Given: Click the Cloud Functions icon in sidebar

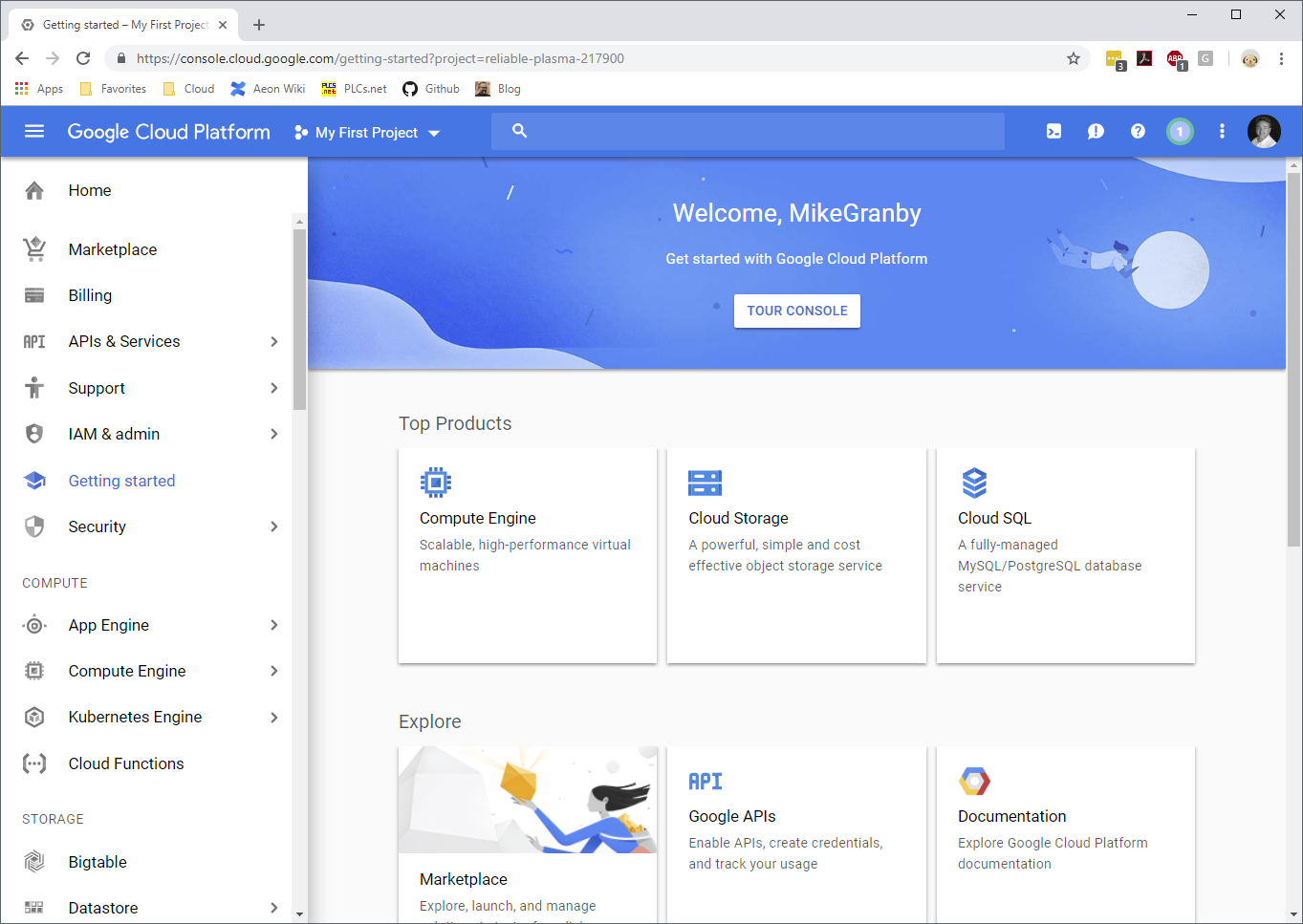Looking at the screenshot, I should pos(34,763).
